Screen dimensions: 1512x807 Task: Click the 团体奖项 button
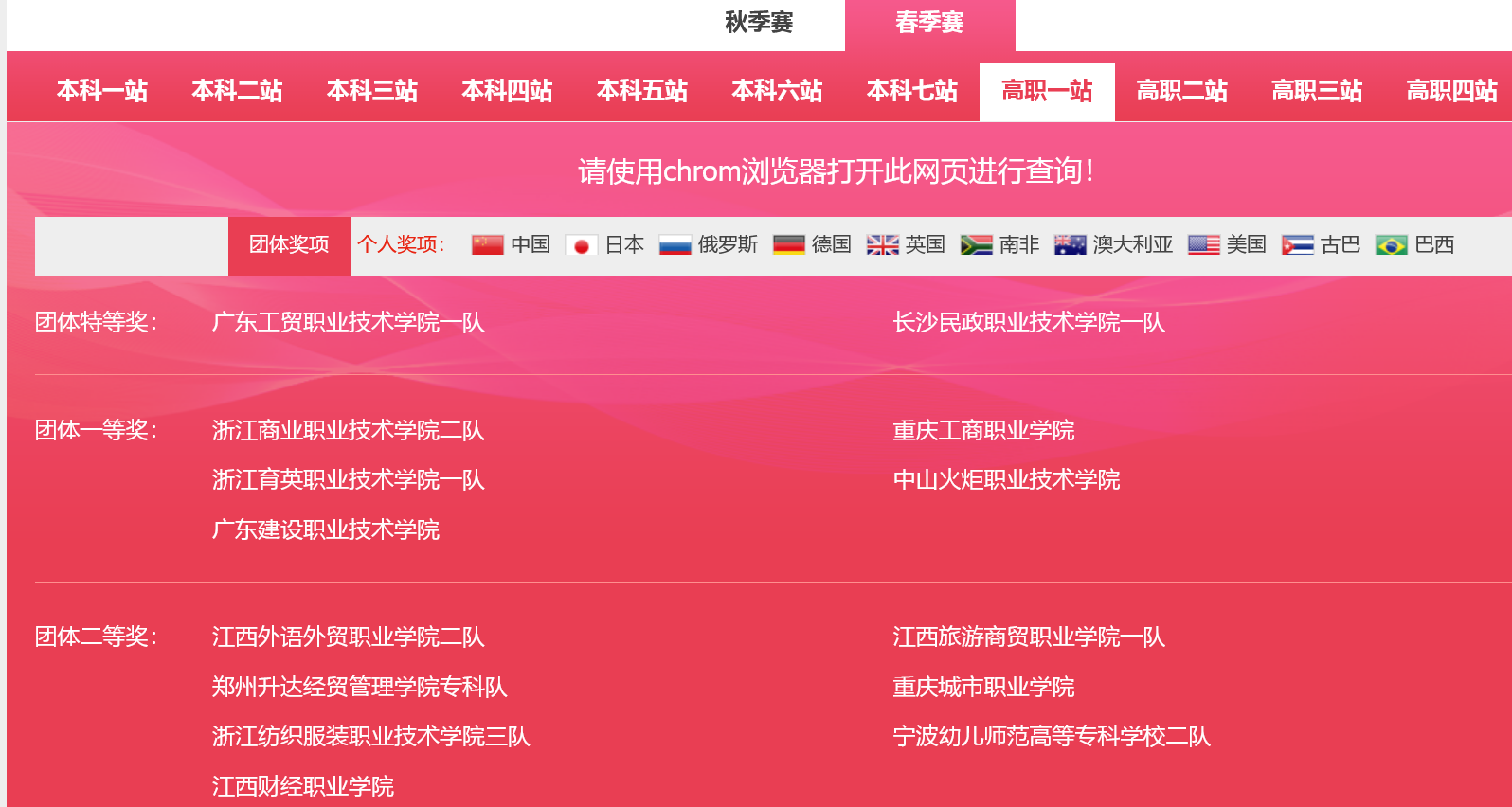coord(289,245)
